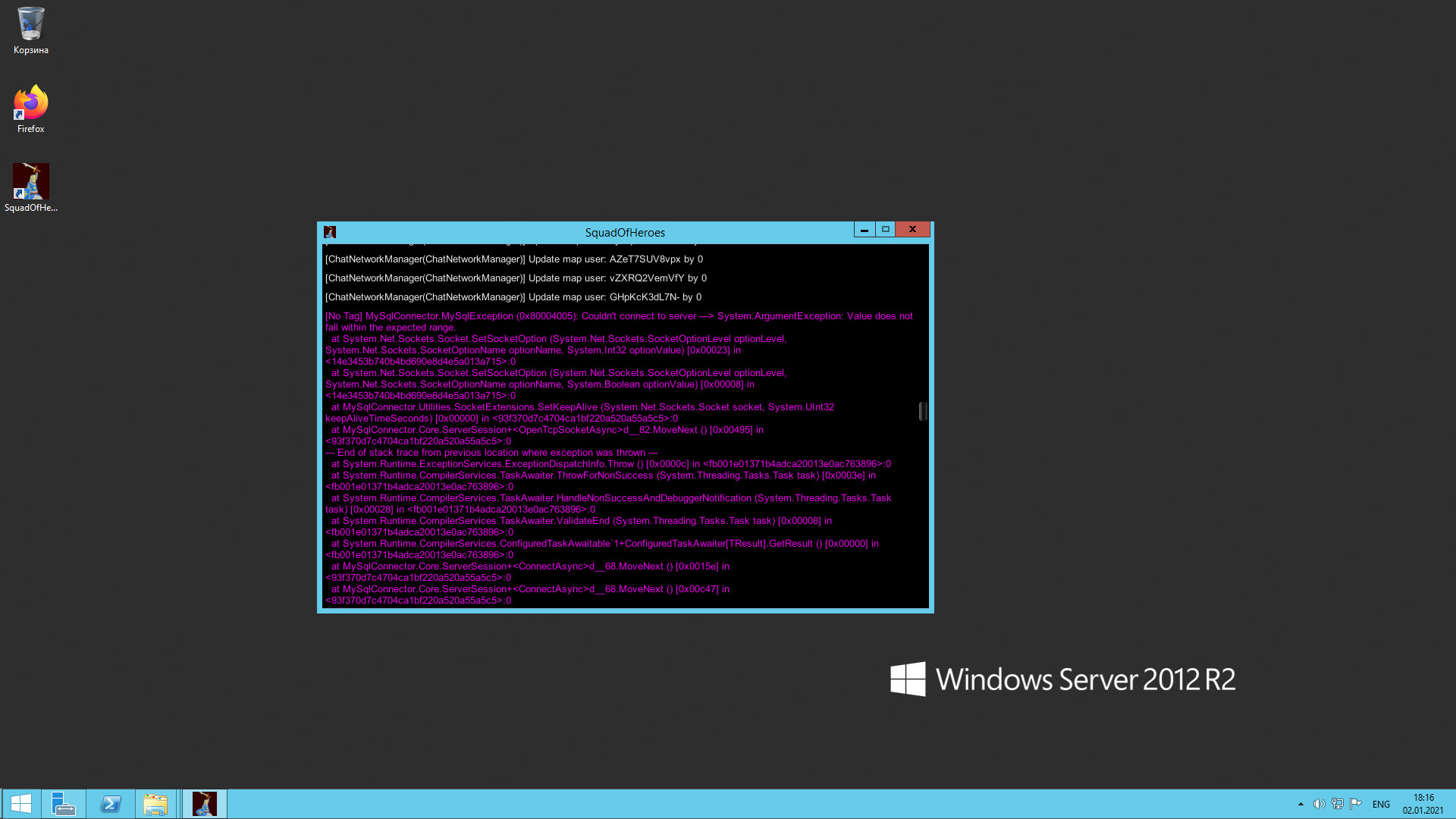The width and height of the screenshot is (1456, 819).
Task: Switch to SquadOfHeroes taskbar button
Action: pos(205,804)
